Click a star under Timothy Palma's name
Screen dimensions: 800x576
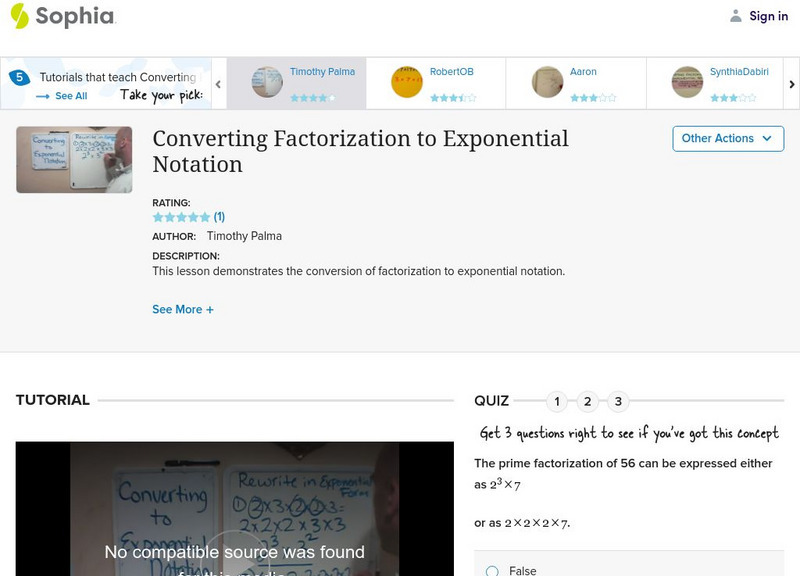pyautogui.click(x=314, y=99)
